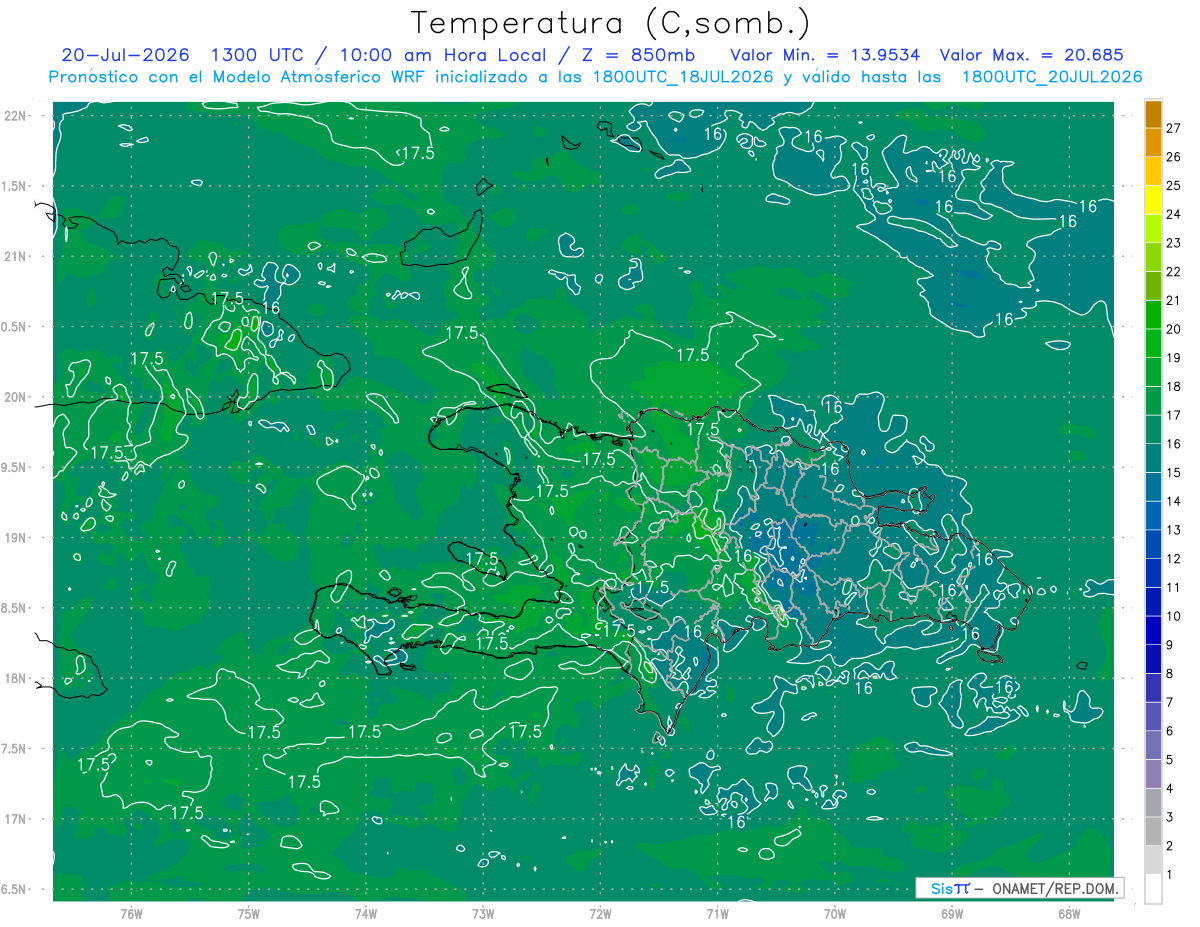Image resolution: width=1200 pixels, height=927 pixels.
Task: Click the "69W" longitude label
Action: click(952, 913)
